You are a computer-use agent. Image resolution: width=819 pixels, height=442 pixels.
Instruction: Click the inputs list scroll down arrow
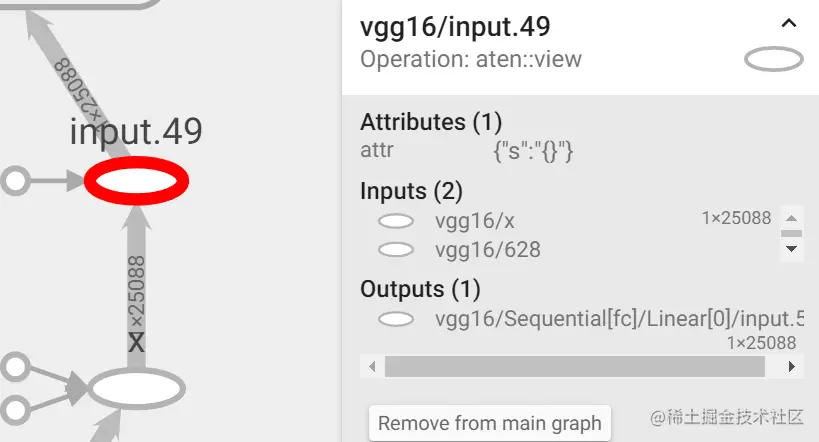pyautogui.click(x=791, y=249)
